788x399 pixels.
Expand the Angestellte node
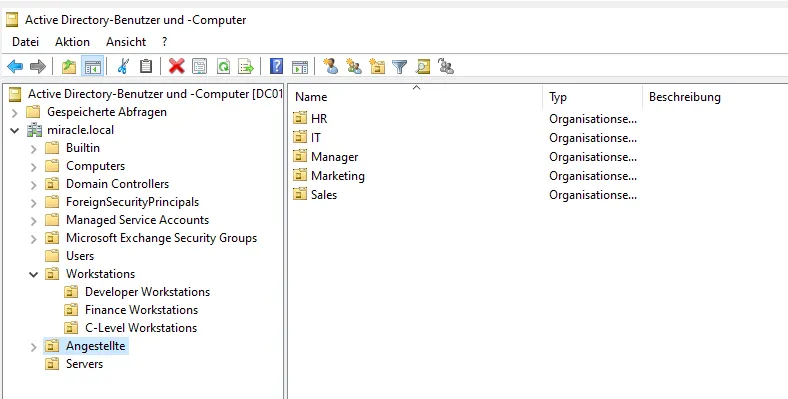coord(34,347)
